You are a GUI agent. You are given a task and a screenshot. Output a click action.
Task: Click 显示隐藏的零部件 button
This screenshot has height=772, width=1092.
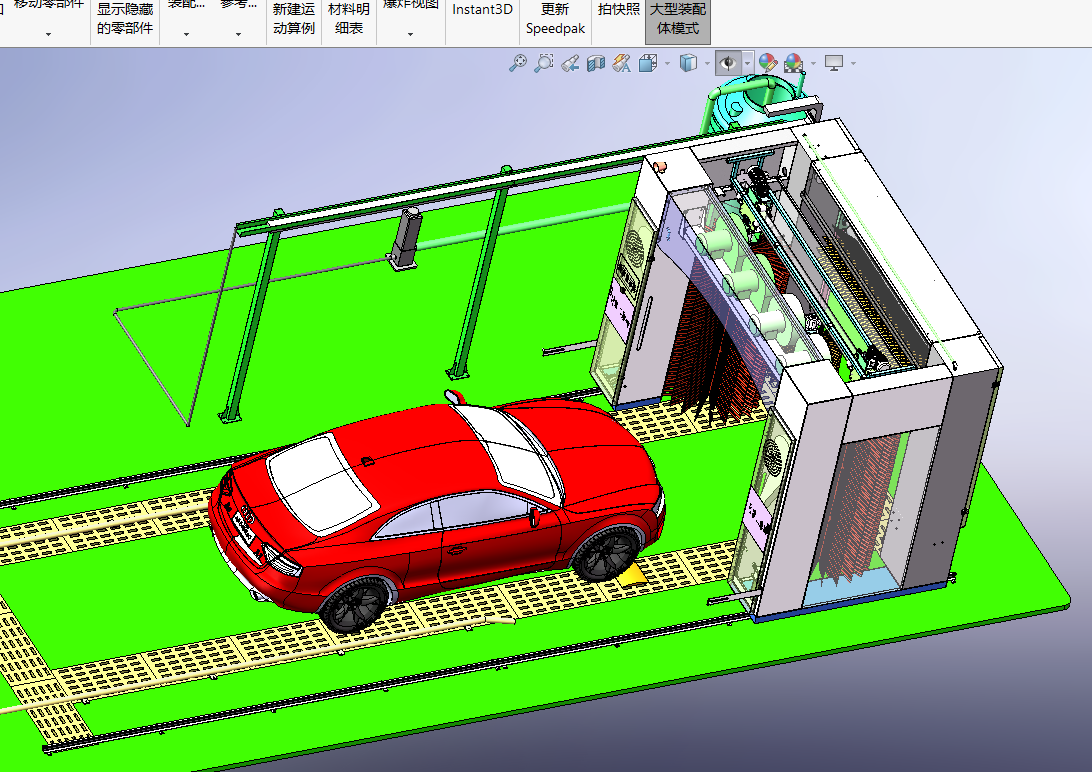125,19
